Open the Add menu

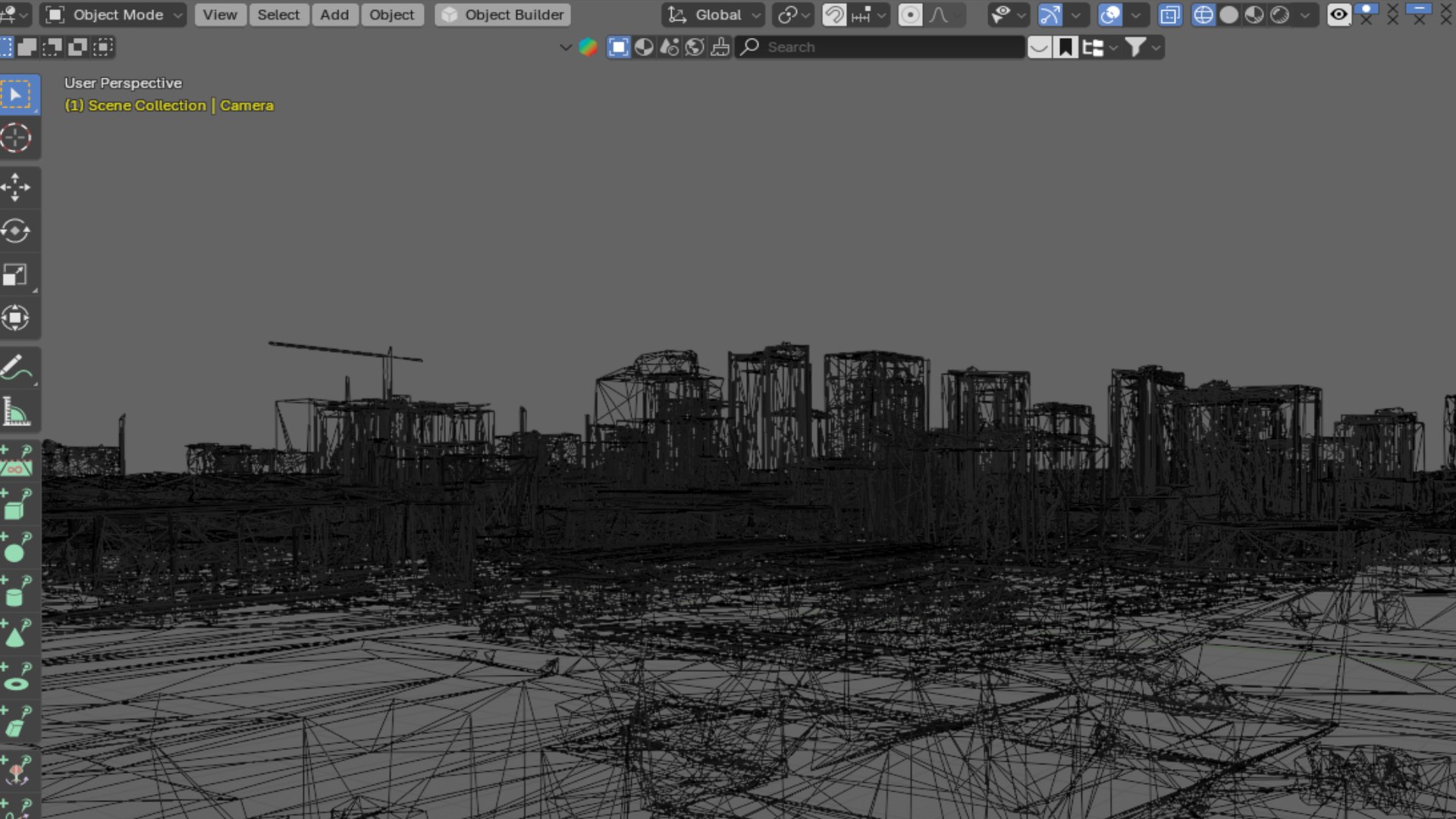(334, 14)
